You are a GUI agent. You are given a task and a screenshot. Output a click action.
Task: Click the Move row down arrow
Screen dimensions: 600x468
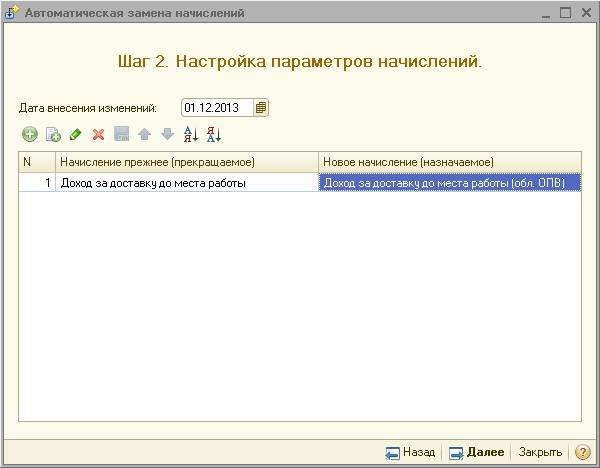click(x=167, y=134)
